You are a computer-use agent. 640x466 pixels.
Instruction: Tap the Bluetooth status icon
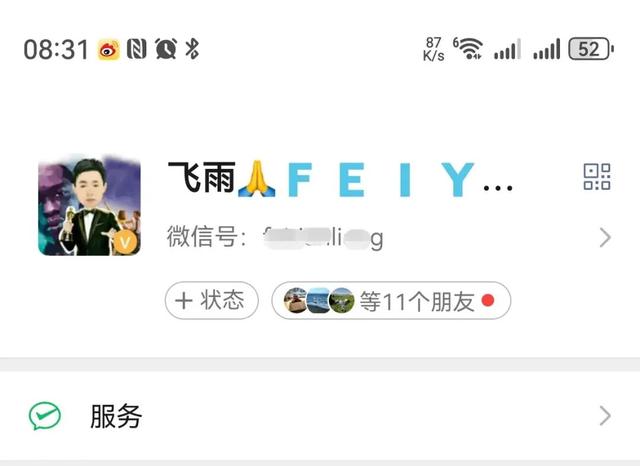pos(192,49)
